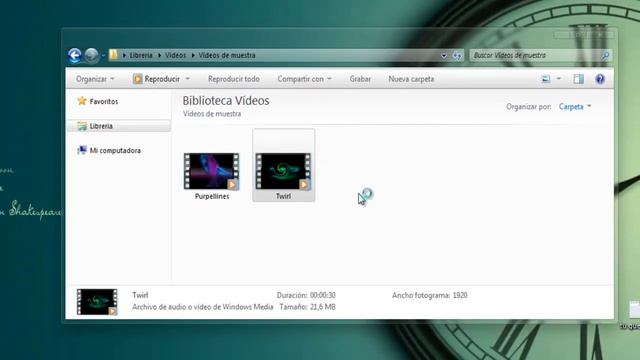
Task: Click the Forward navigation arrow
Action: (91, 56)
